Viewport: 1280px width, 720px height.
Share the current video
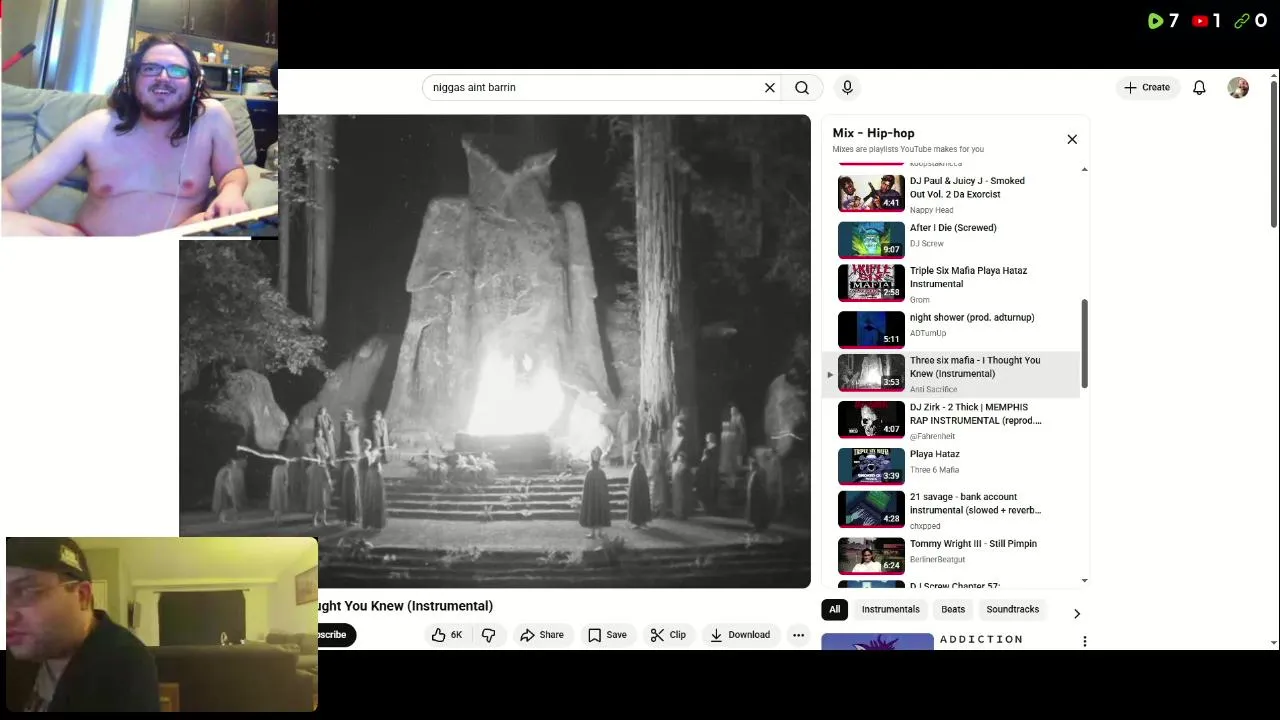(542, 635)
